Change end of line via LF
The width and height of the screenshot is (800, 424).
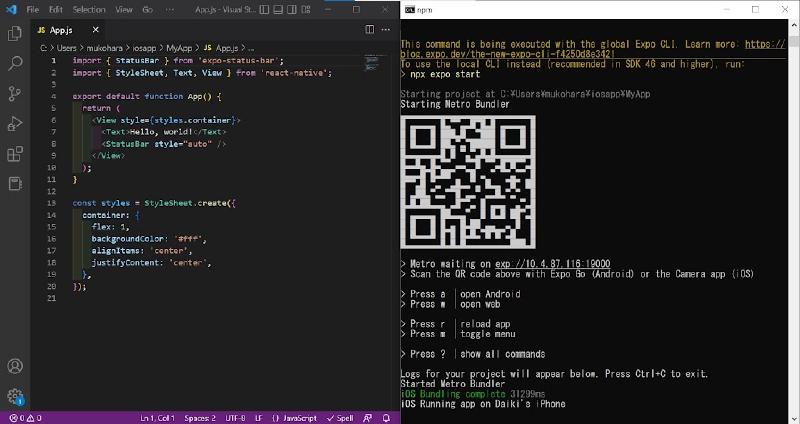click(259, 418)
